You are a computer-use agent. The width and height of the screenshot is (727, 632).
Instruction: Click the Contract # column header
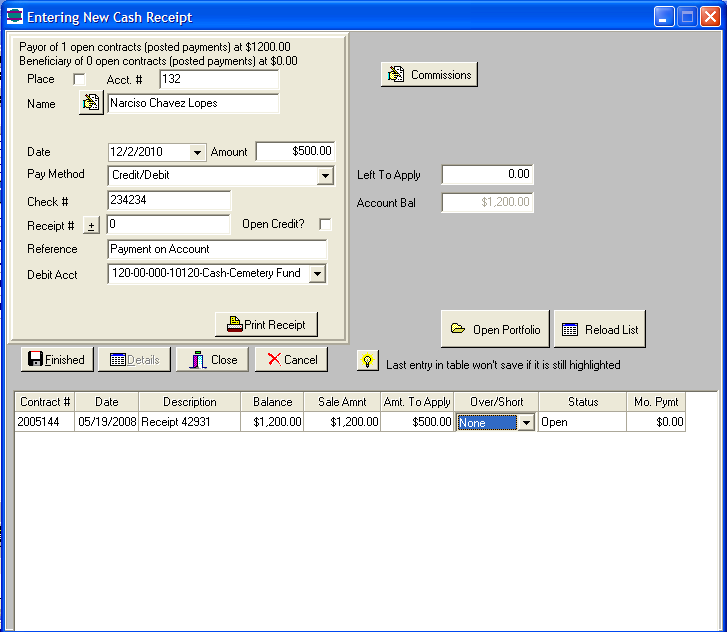(x=44, y=402)
